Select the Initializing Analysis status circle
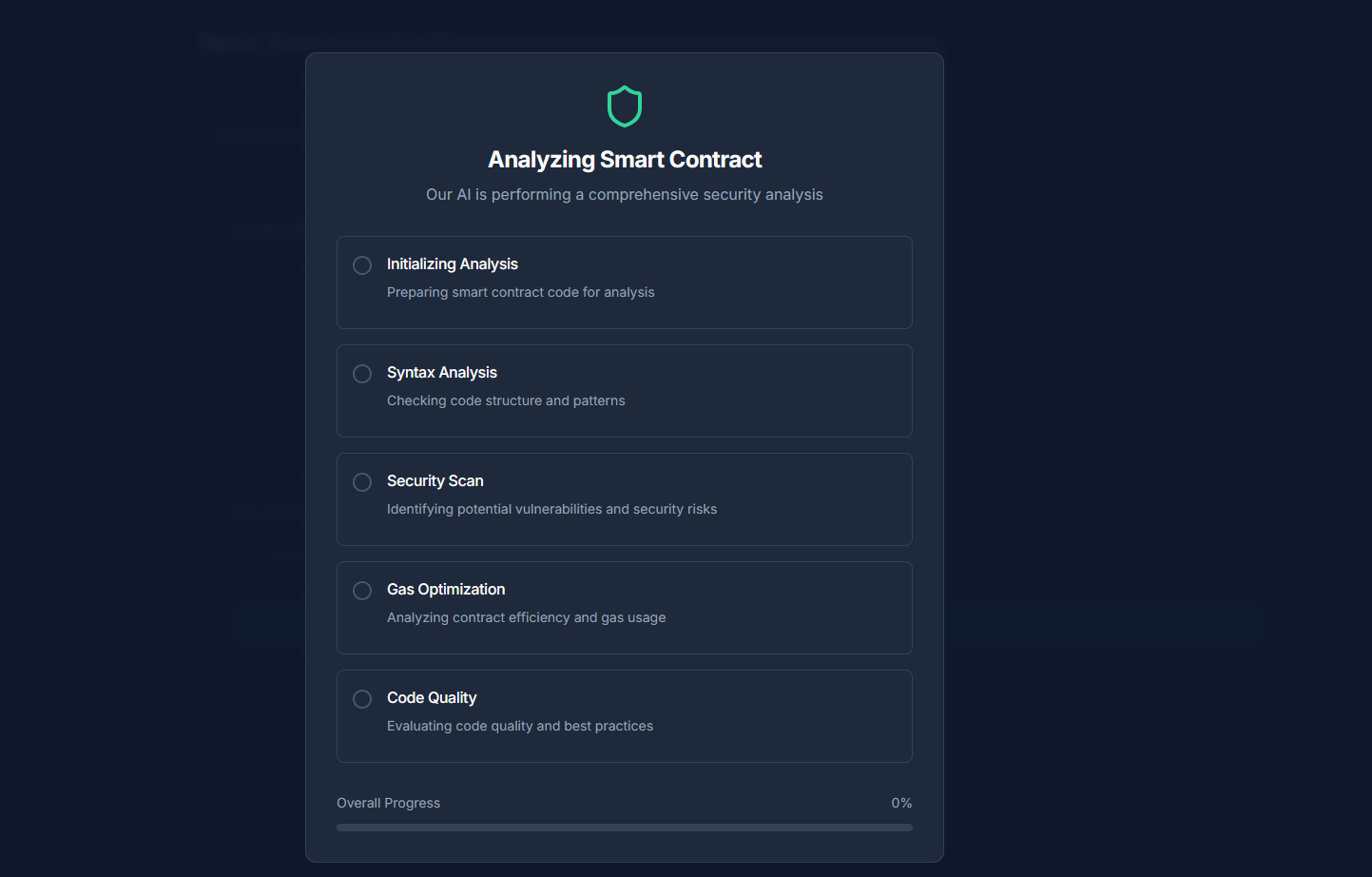The image size is (1372, 877). 362,265
